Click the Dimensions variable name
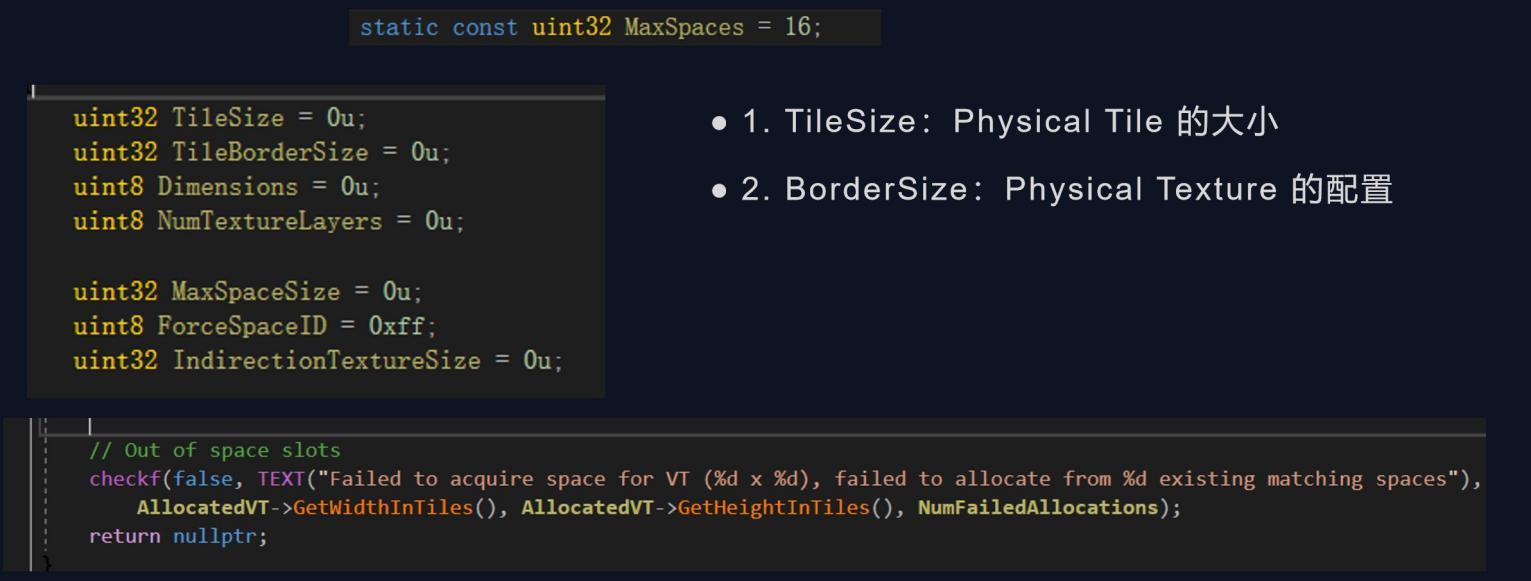Viewport: 1531px width, 581px height. tap(227, 187)
